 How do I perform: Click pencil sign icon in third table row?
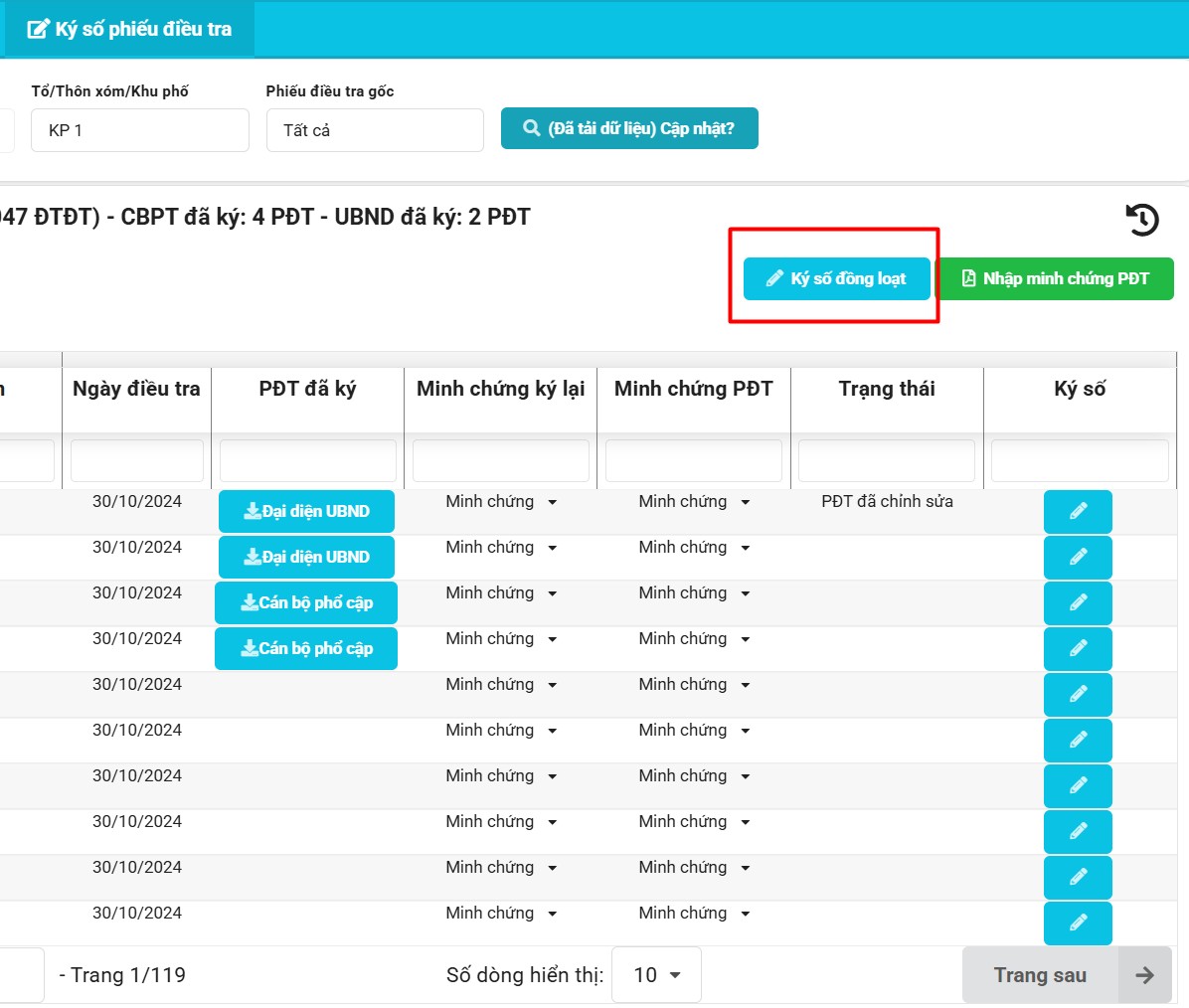click(x=1078, y=603)
